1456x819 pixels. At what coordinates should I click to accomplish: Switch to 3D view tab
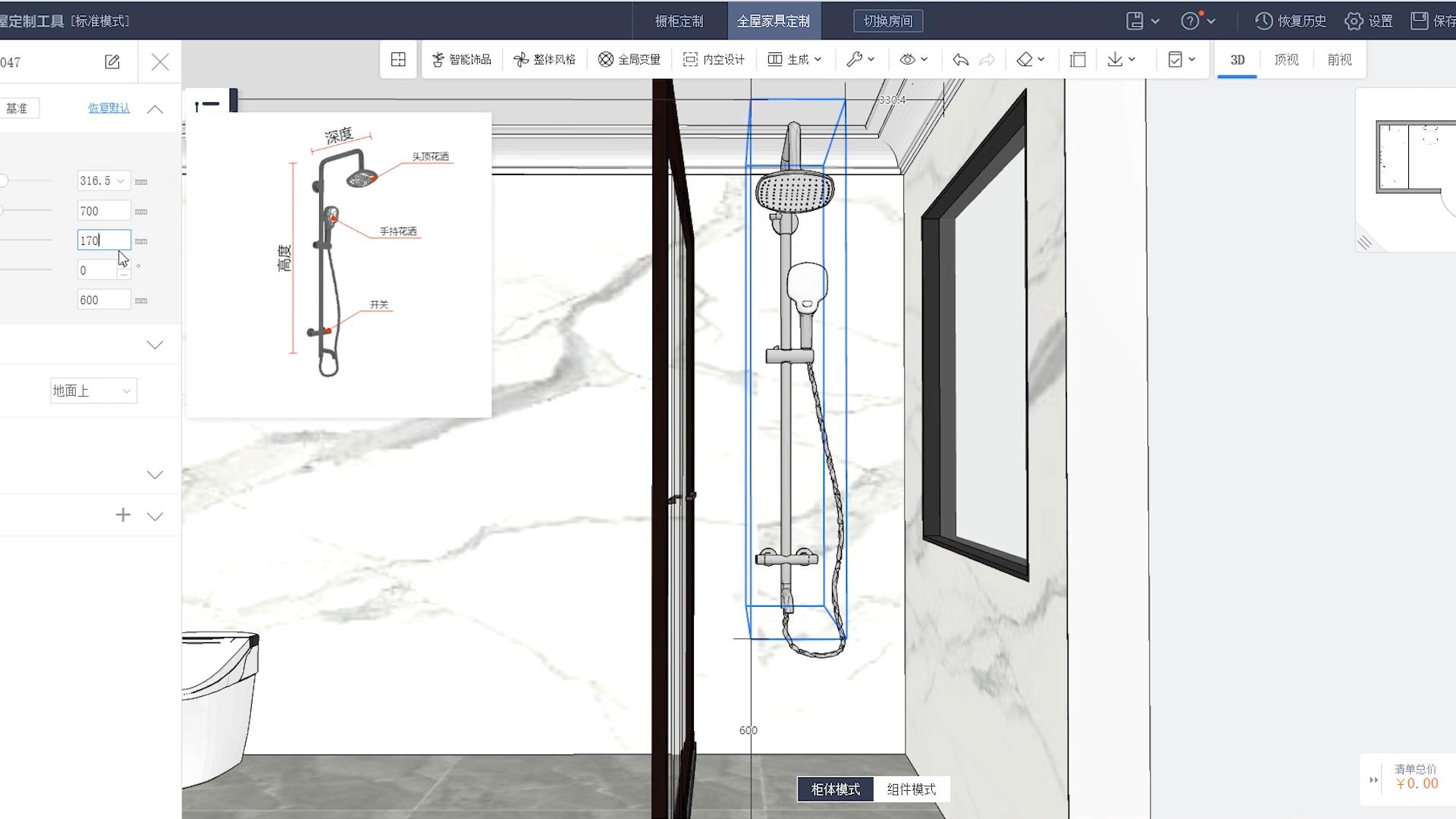(x=1238, y=59)
